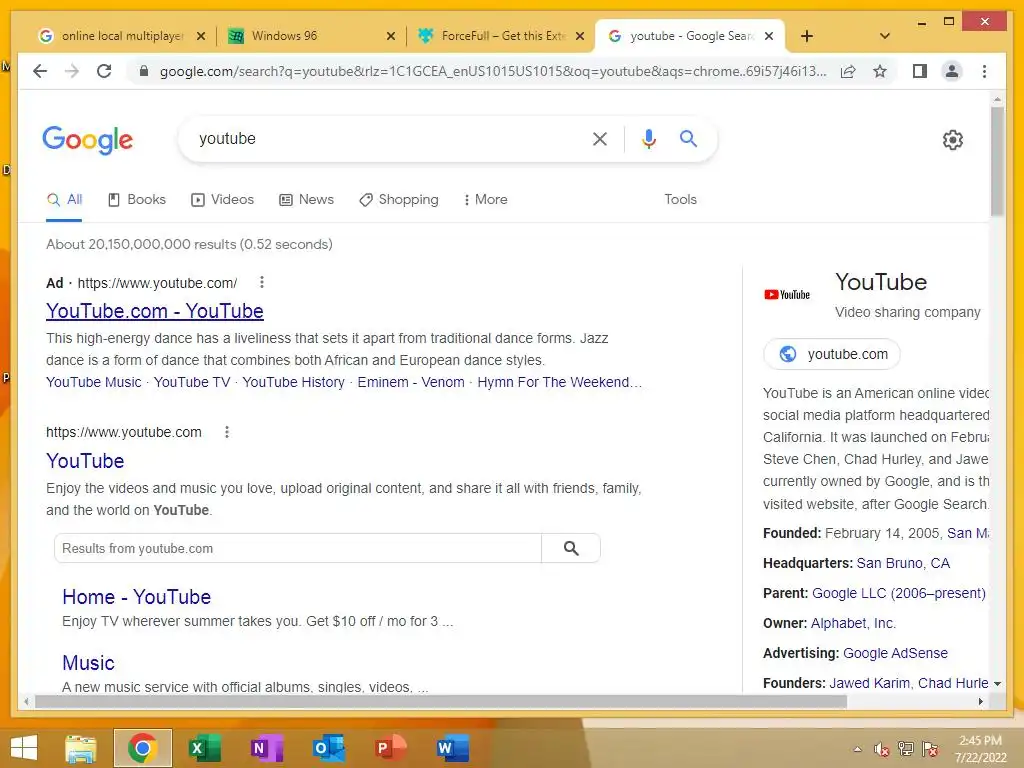Share this page using share icon

tap(848, 71)
